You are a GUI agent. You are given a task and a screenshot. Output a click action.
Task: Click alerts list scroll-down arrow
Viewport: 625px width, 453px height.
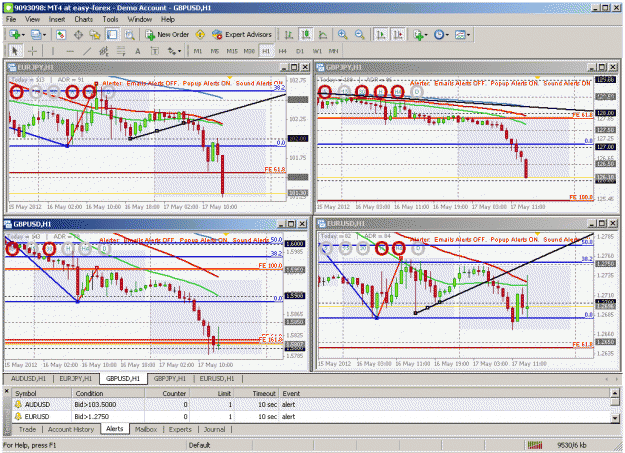point(615,418)
